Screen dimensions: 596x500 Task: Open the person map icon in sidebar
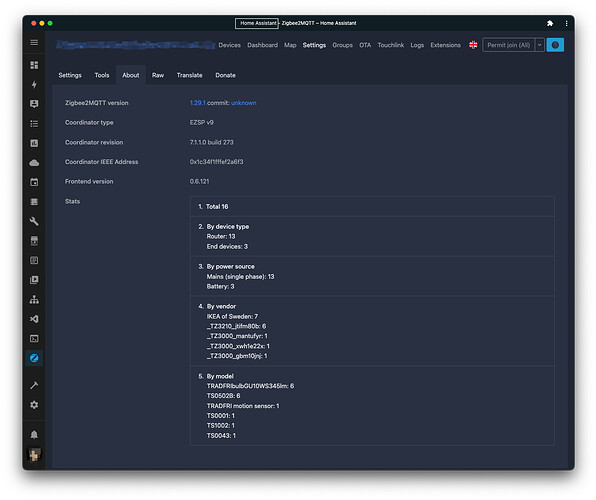click(x=34, y=104)
